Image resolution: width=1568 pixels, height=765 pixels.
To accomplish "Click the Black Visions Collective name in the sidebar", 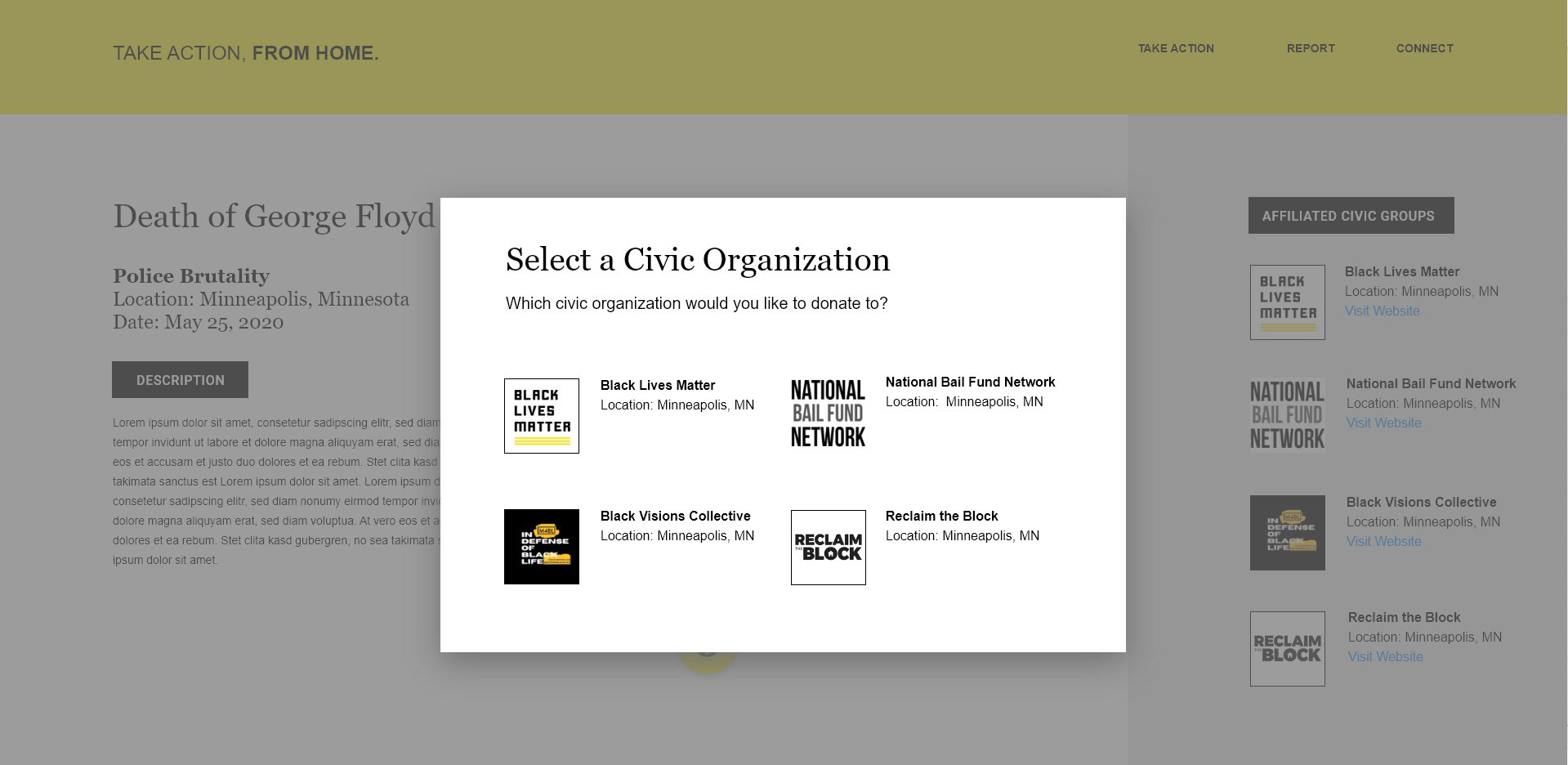I will click(x=1422, y=503).
